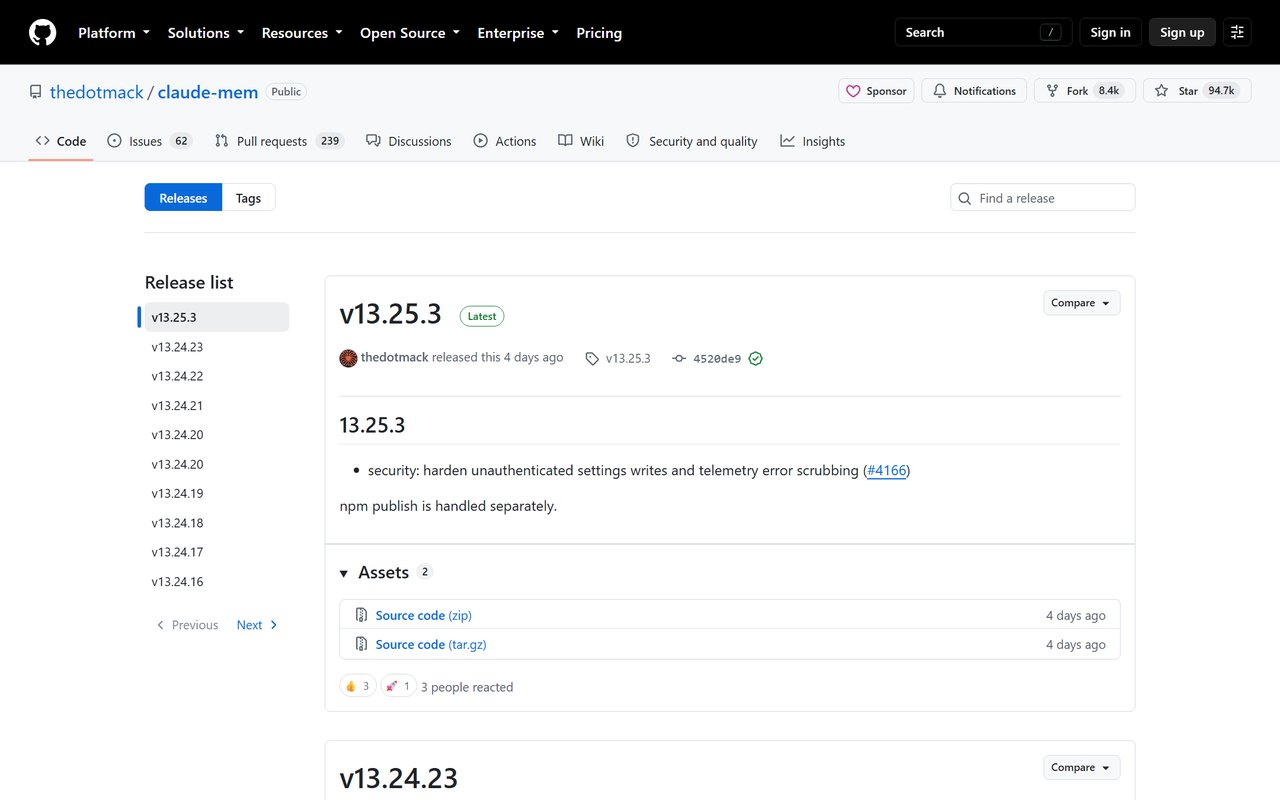Click the thedotmack author name in release
Image resolution: width=1280 pixels, height=800 pixels.
pos(394,358)
